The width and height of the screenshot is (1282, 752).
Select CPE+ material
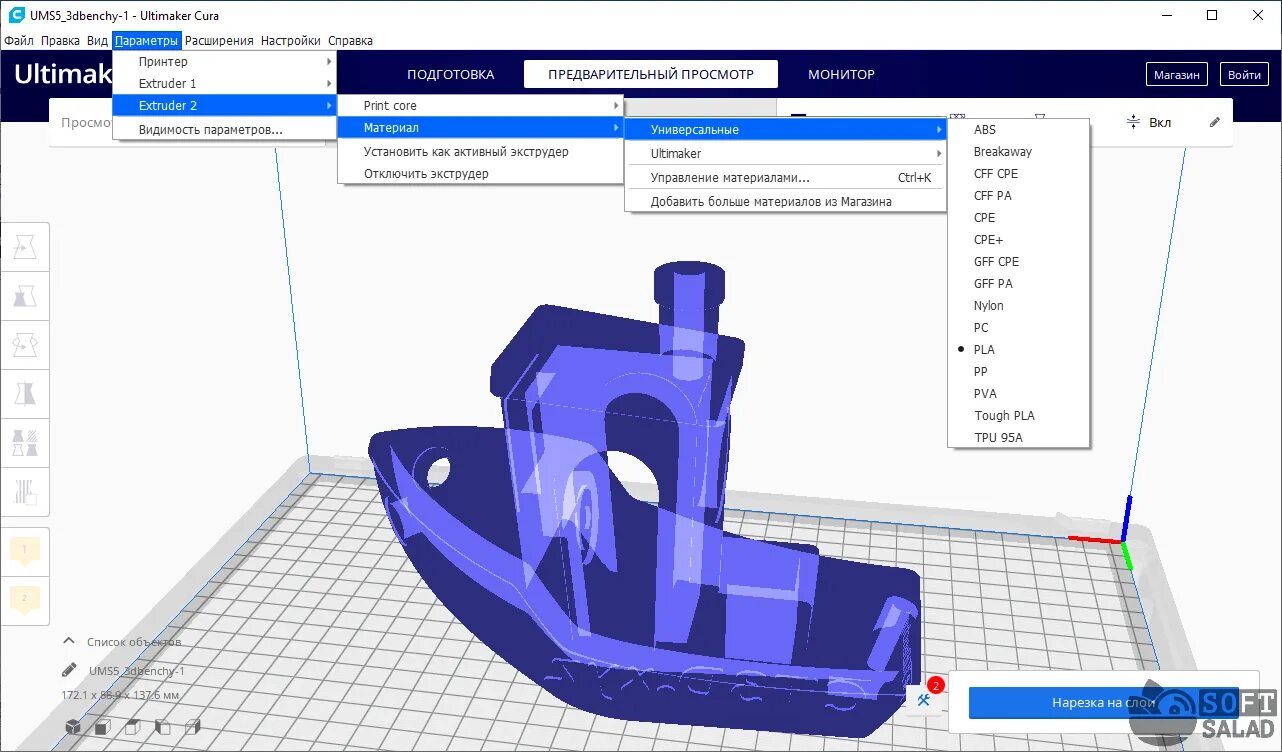tap(1018, 240)
